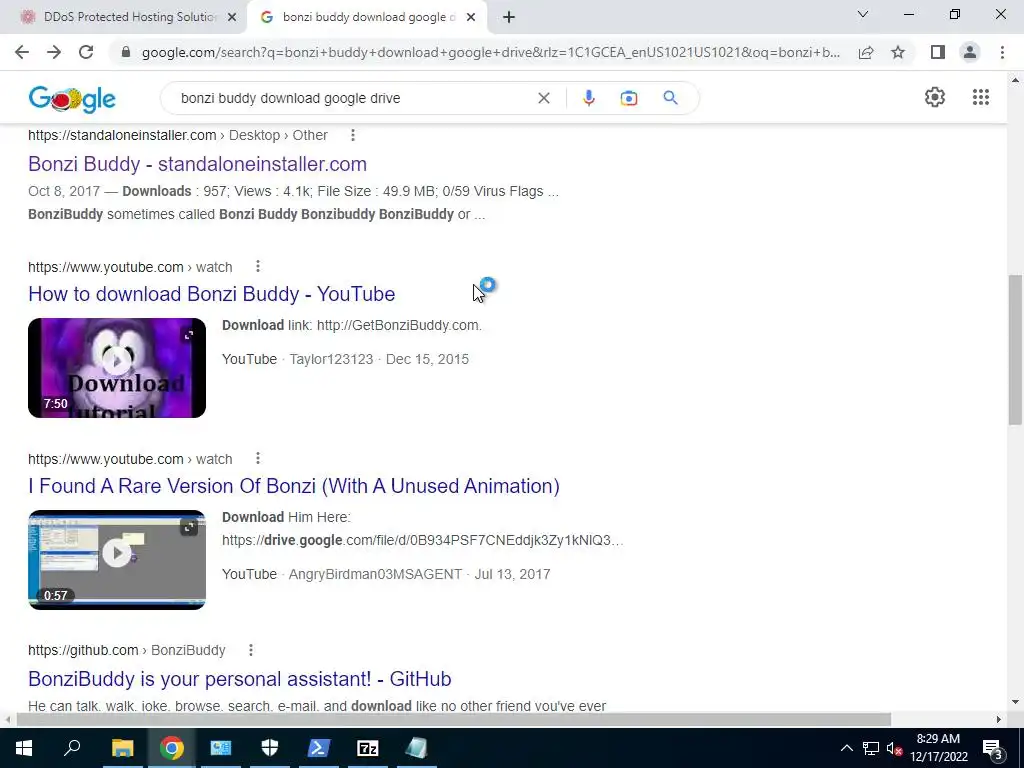The width and height of the screenshot is (1024, 768).
Task: Open the notification center icon
Action: [993, 748]
